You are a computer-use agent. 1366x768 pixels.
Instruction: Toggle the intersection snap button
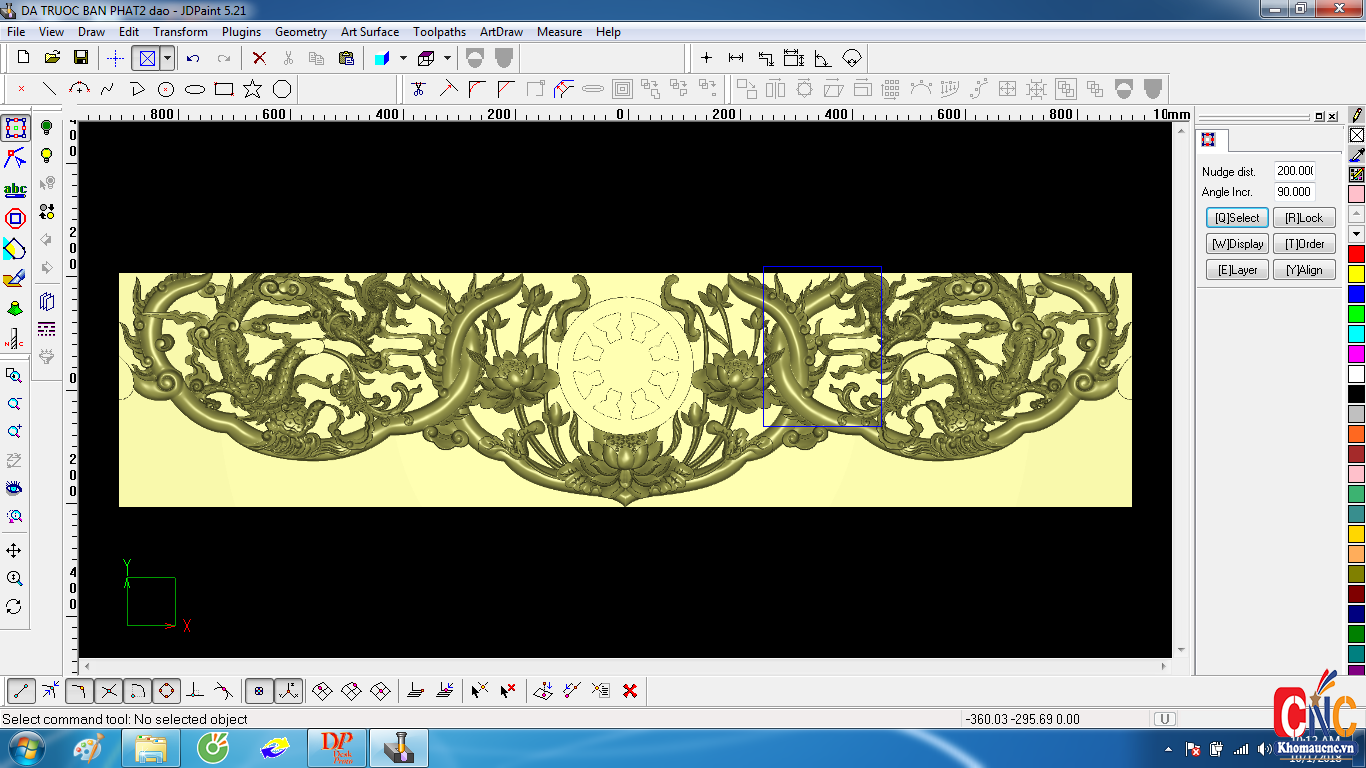(108, 690)
